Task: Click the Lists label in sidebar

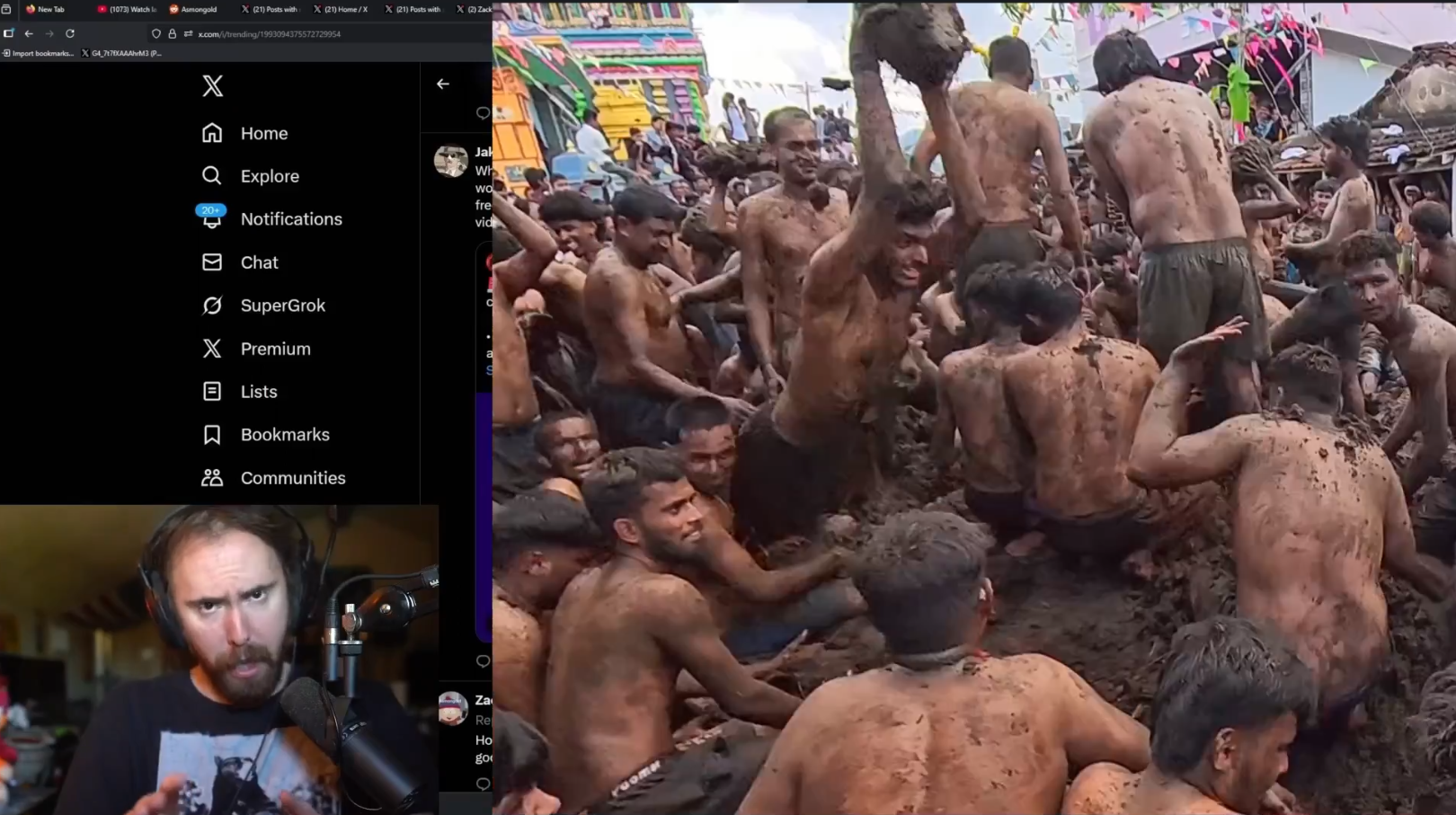Action: (x=259, y=392)
